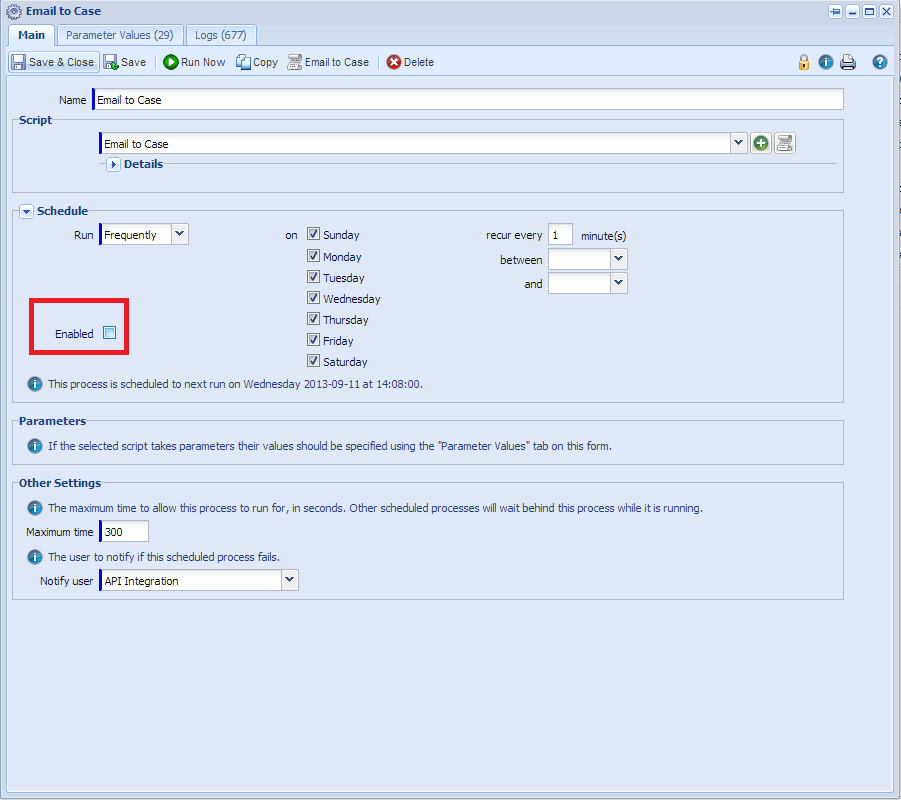Open the Email to Case toolbar script

328,62
